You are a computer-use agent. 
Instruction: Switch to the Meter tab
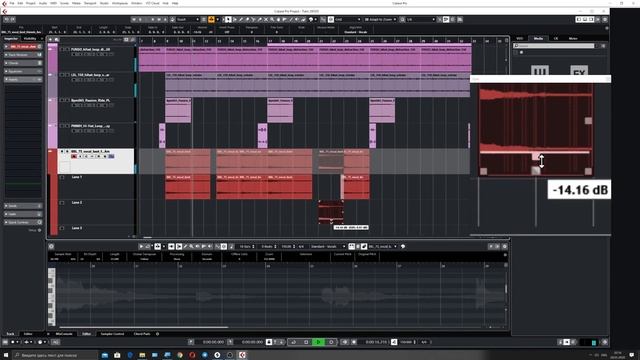click(x=573, y=38)
